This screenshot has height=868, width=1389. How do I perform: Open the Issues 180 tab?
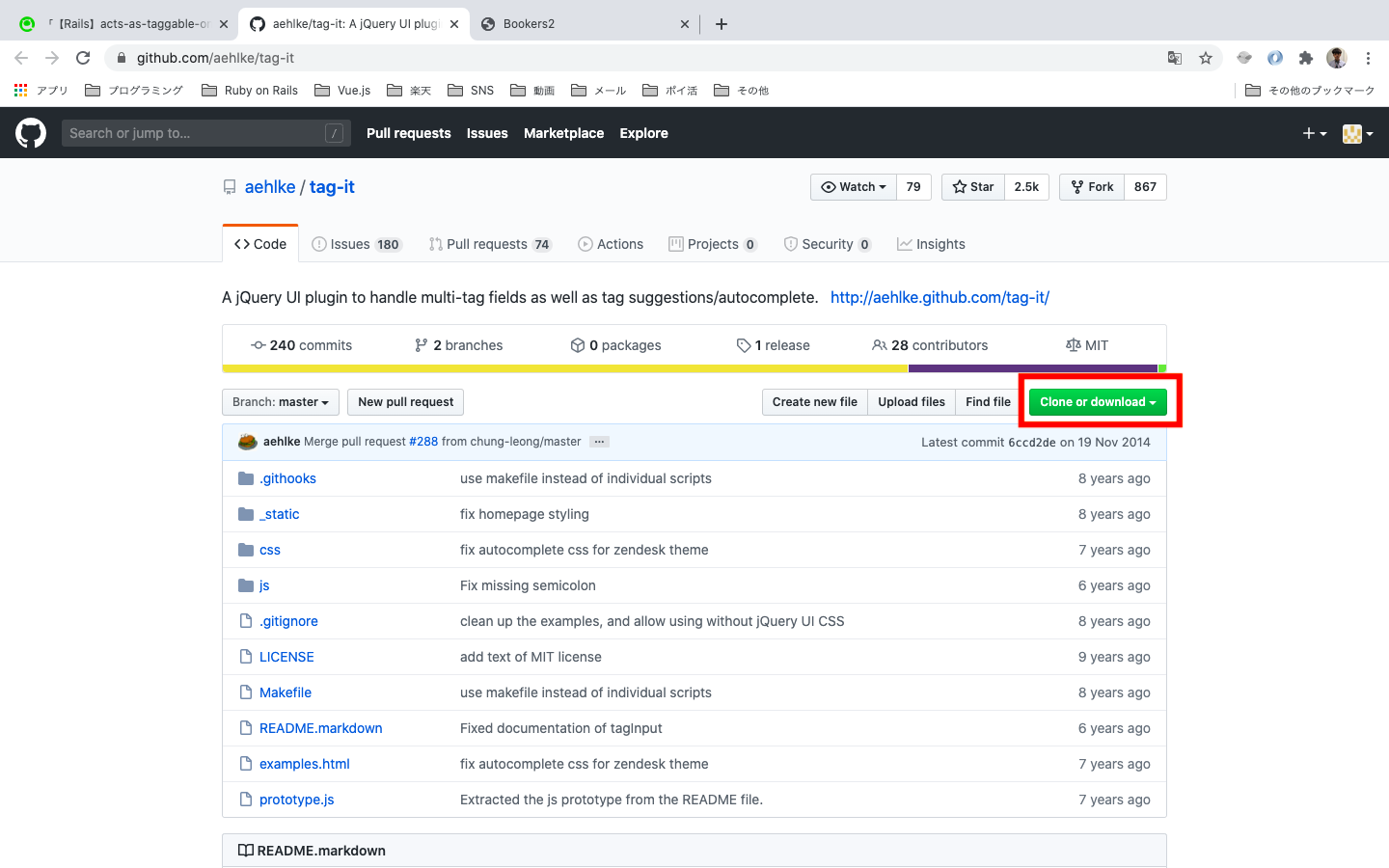point(356,244)
